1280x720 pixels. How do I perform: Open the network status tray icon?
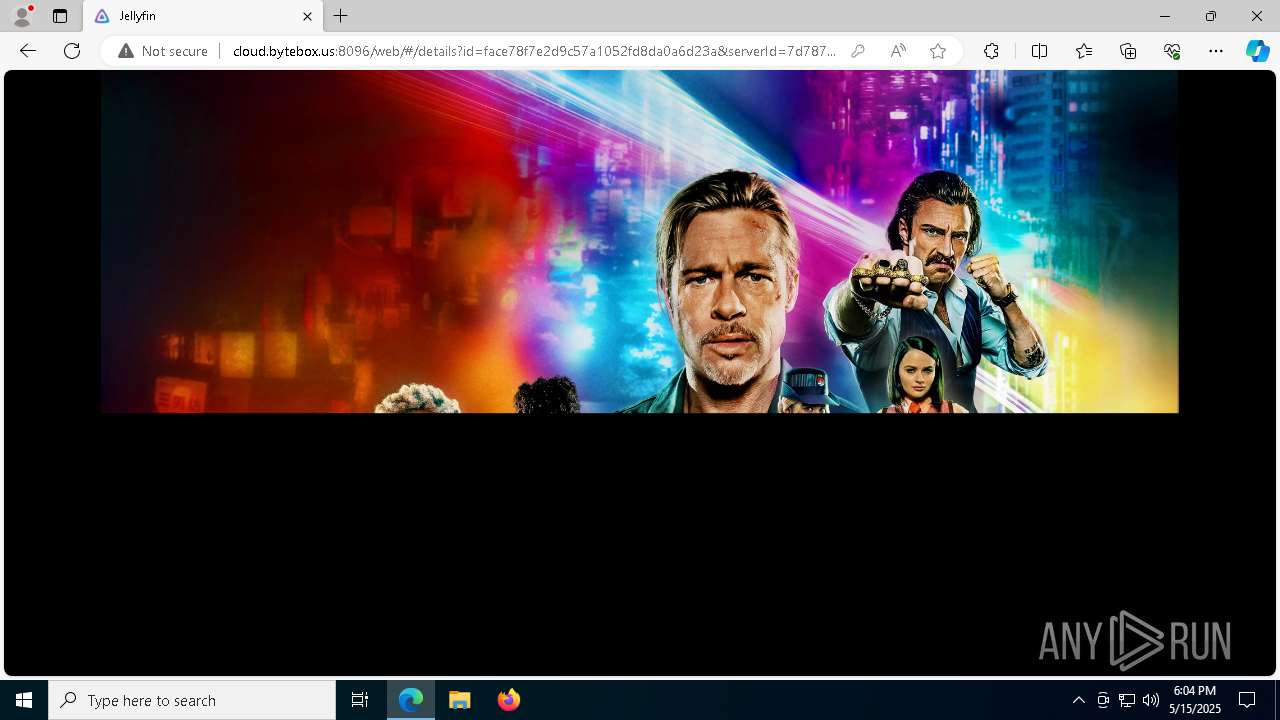[x=1127, y=700]
